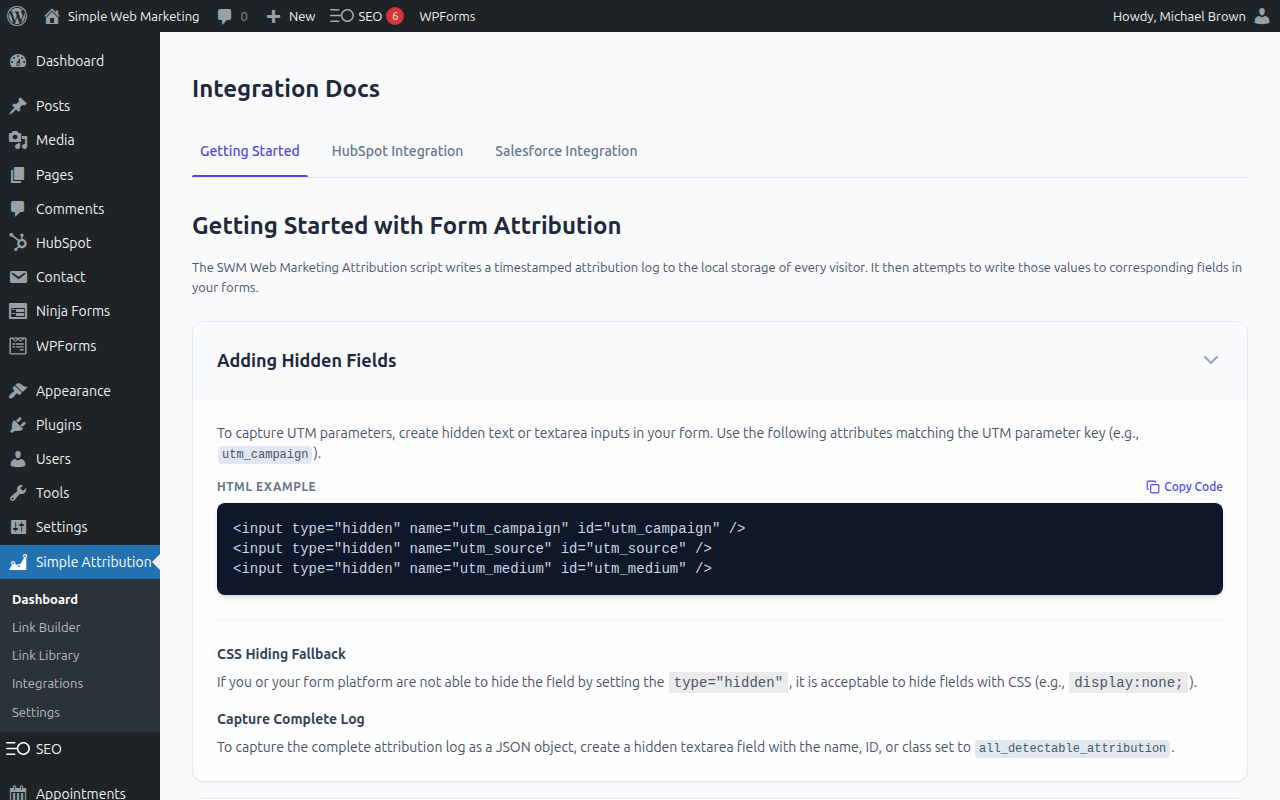Viewport: 1280px width, 800px height.
Task: Click the Ninja Forms sidebar icon
Action: coord(18,311)
